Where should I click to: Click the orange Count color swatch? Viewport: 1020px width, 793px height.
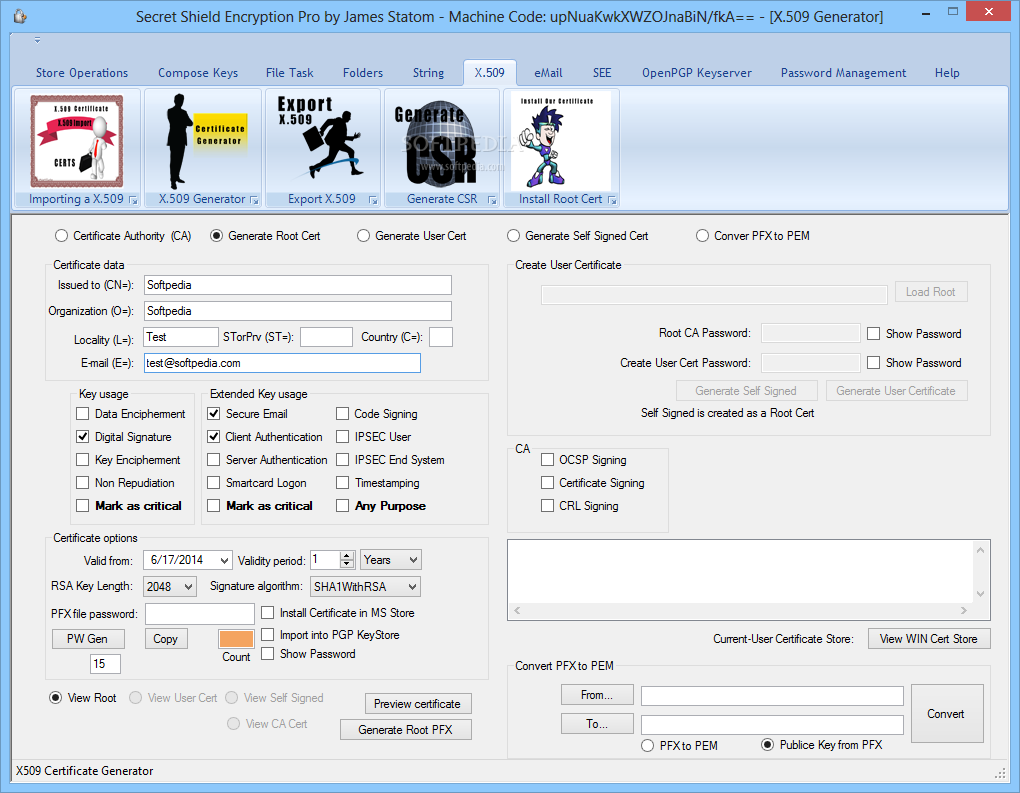(x=236, y=639)
